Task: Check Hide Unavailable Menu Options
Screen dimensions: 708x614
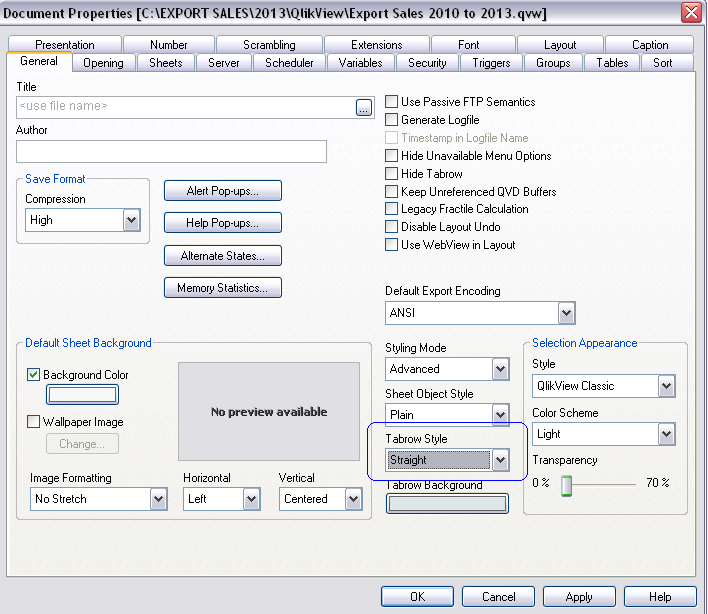Action: click(391, 155)
